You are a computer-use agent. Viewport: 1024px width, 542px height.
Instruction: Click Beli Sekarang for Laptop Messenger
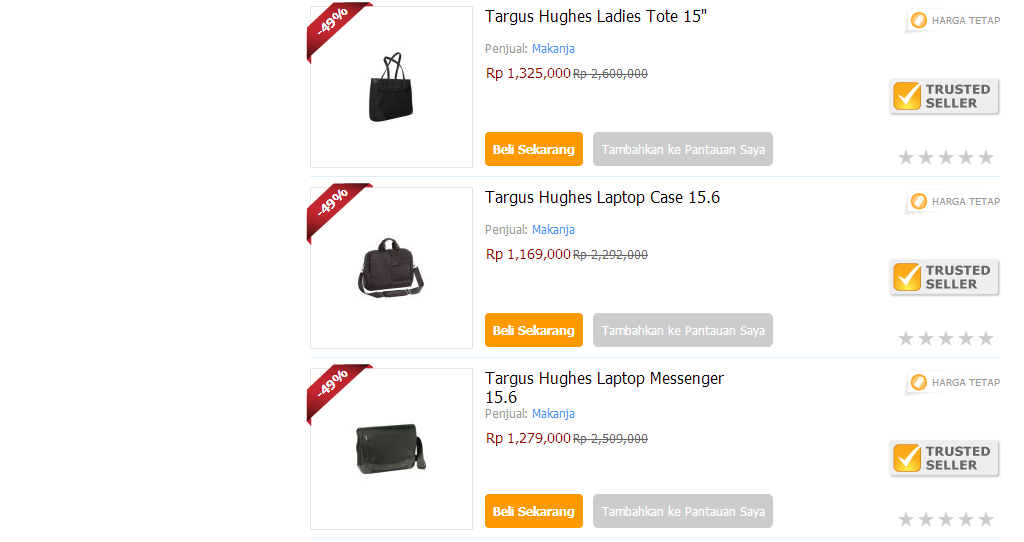(x=534, y=511)
